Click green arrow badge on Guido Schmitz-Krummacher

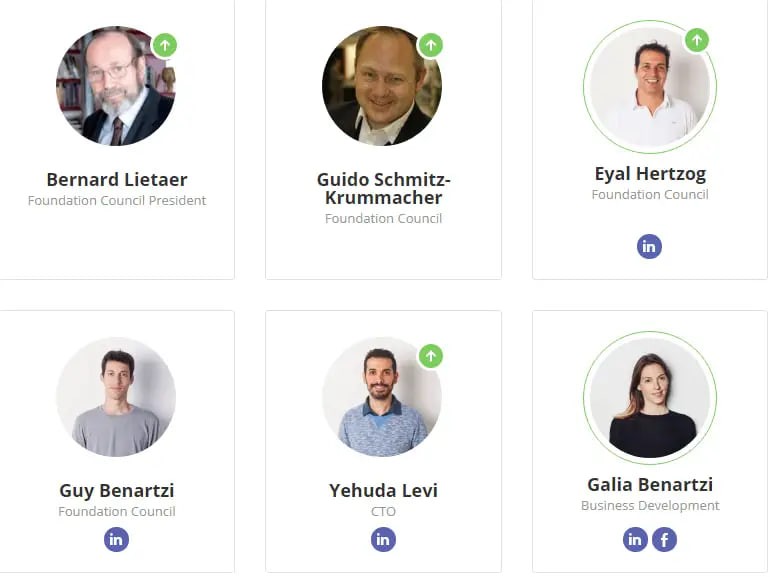[430, 45]
